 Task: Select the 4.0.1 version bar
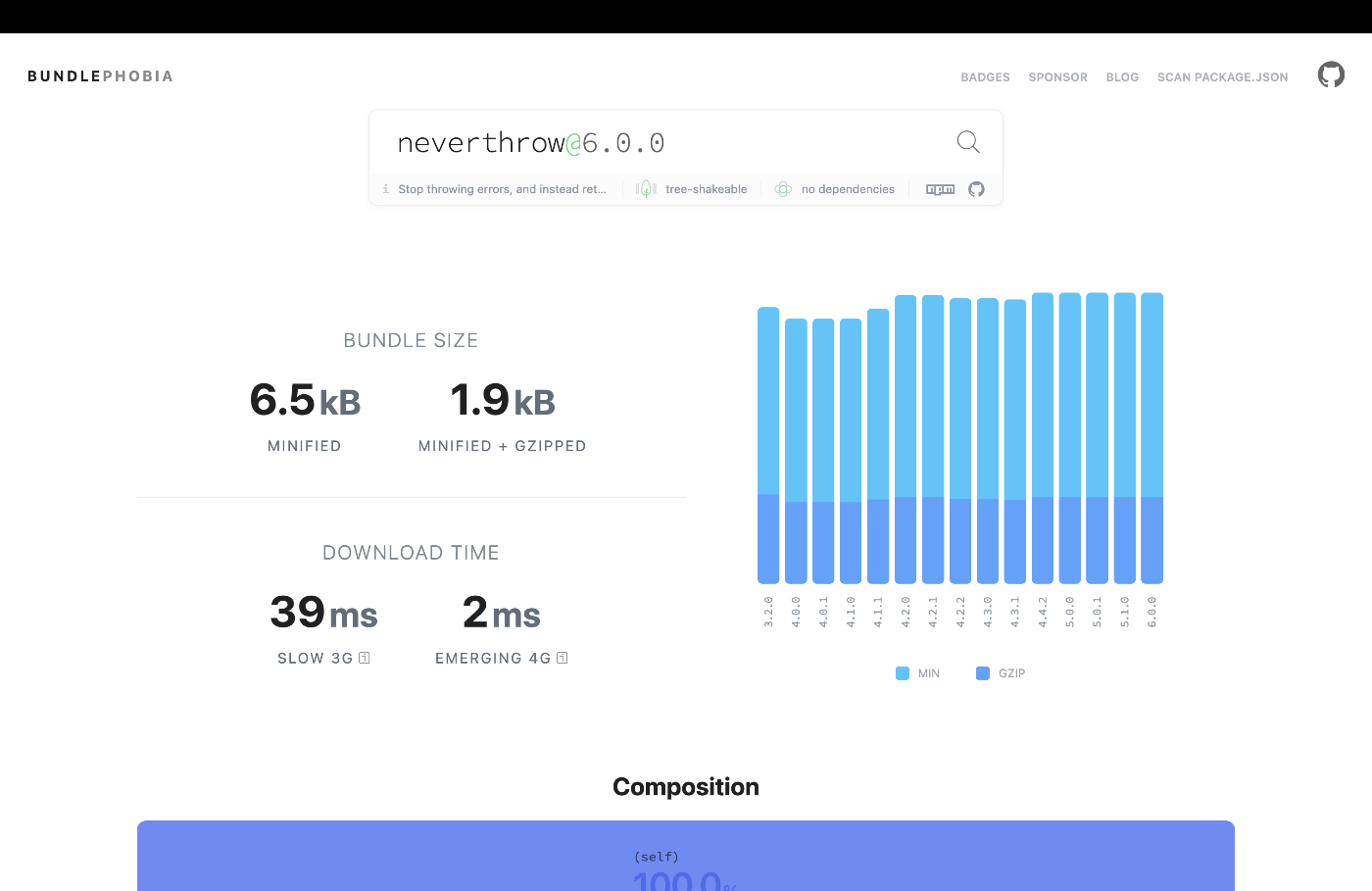(823, 451)
